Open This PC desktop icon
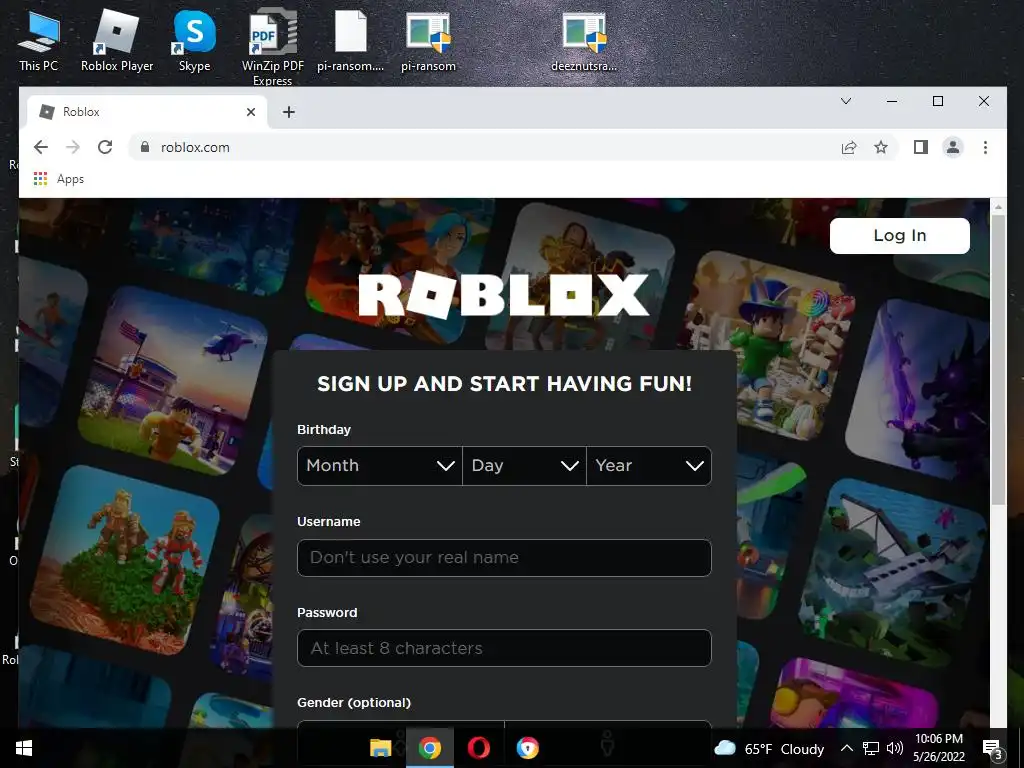This screenshot has width=1024, height=768. coord(39,41)
